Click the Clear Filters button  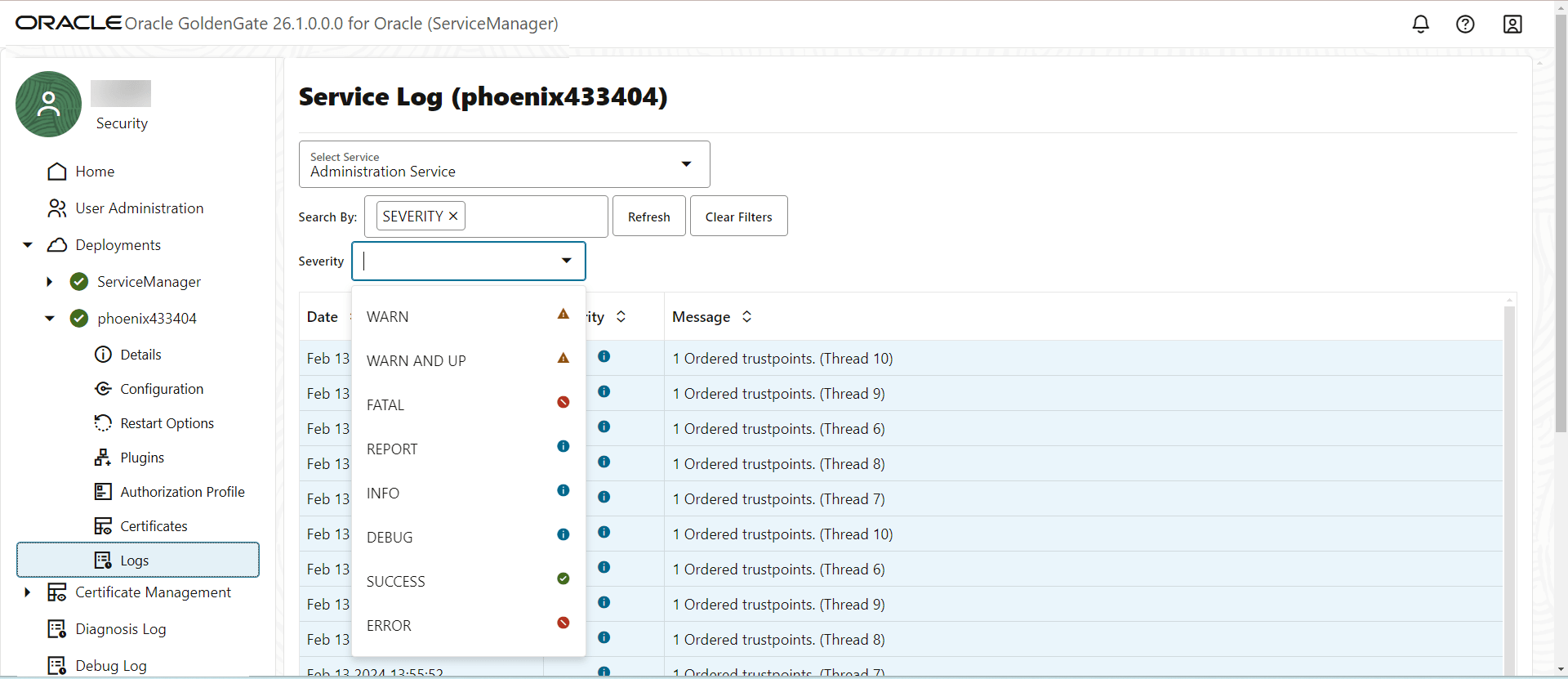(739, 217)
